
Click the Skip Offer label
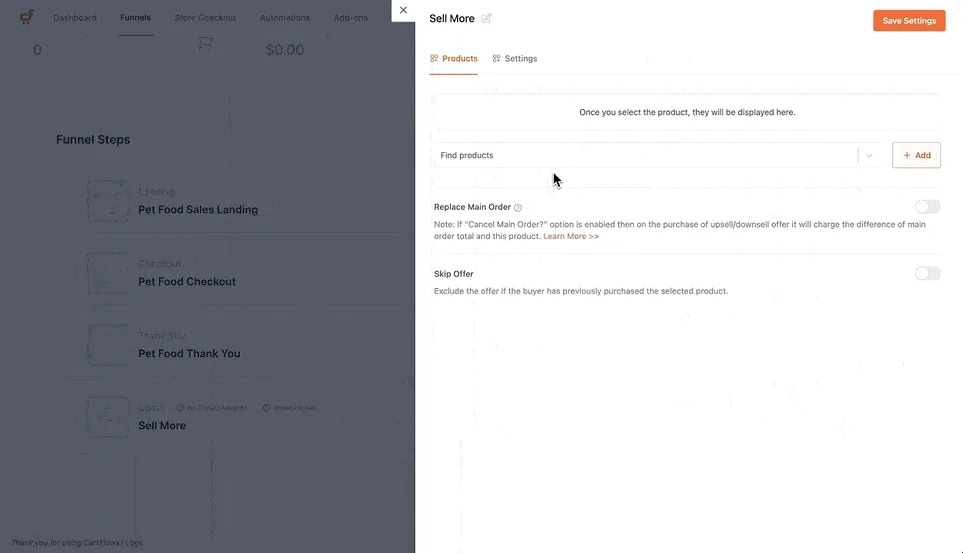(x=453, y=274)
